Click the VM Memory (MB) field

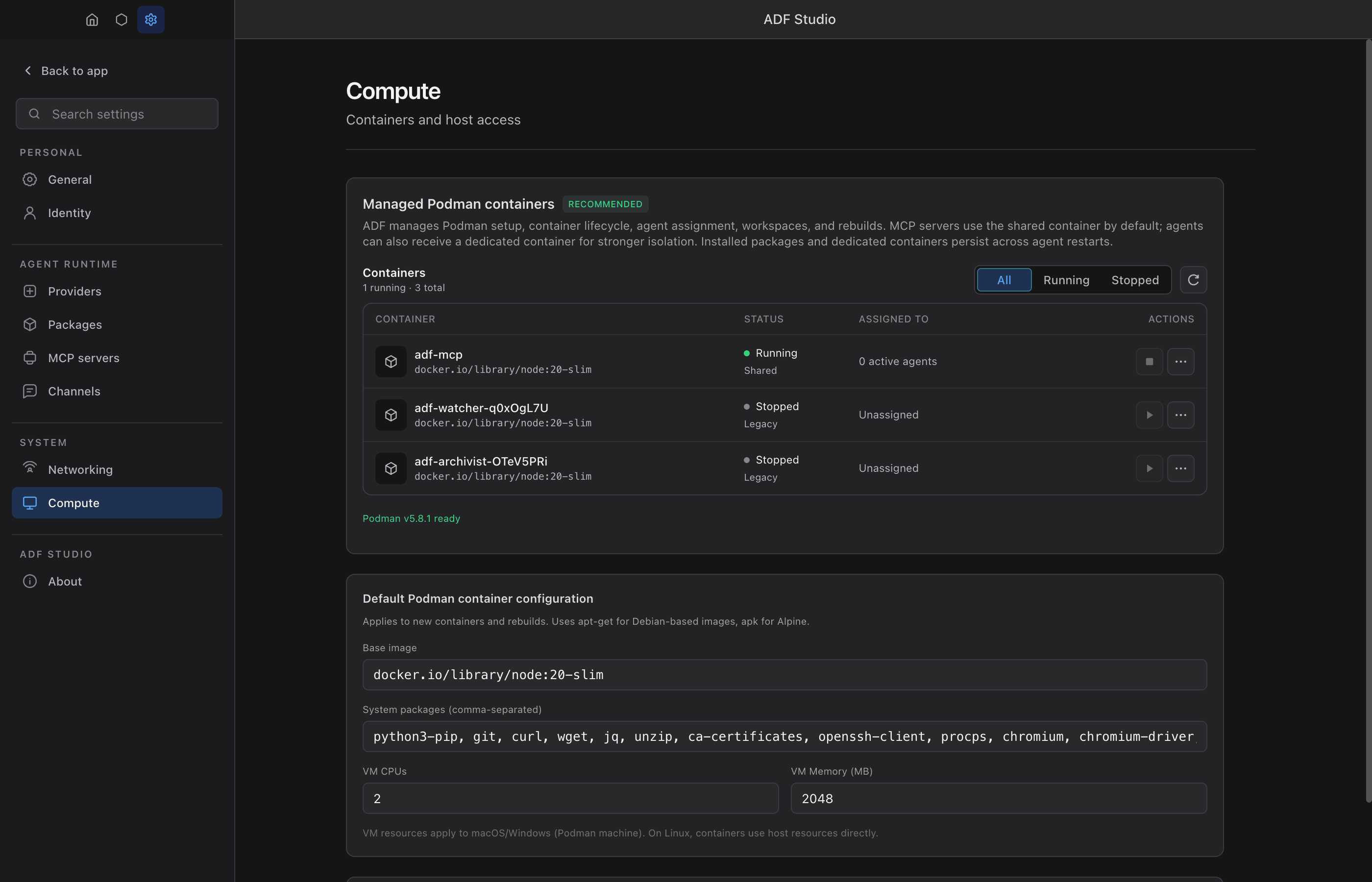[x=999, y=798]
